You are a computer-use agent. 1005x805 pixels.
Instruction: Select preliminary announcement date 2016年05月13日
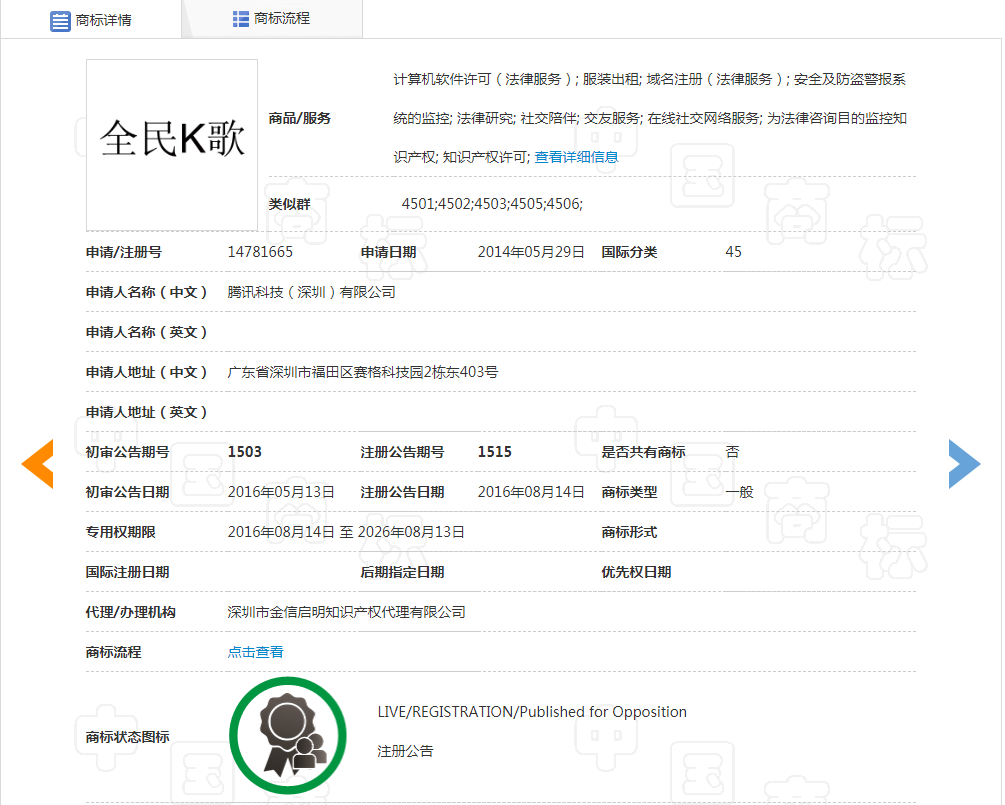[x=281, y=492]
